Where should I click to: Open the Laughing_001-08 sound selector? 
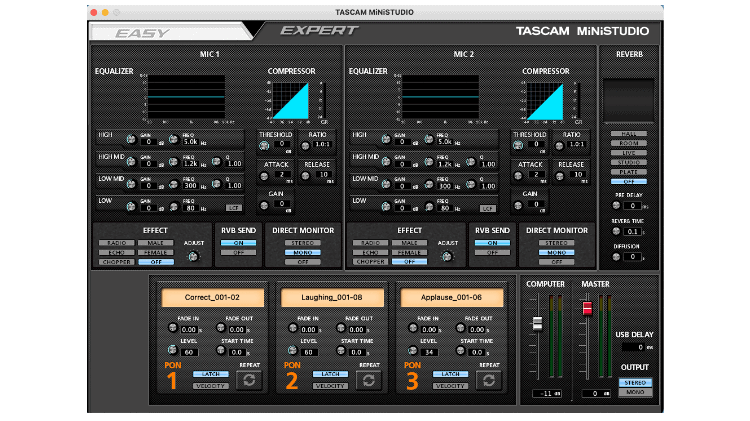(332, 298)
